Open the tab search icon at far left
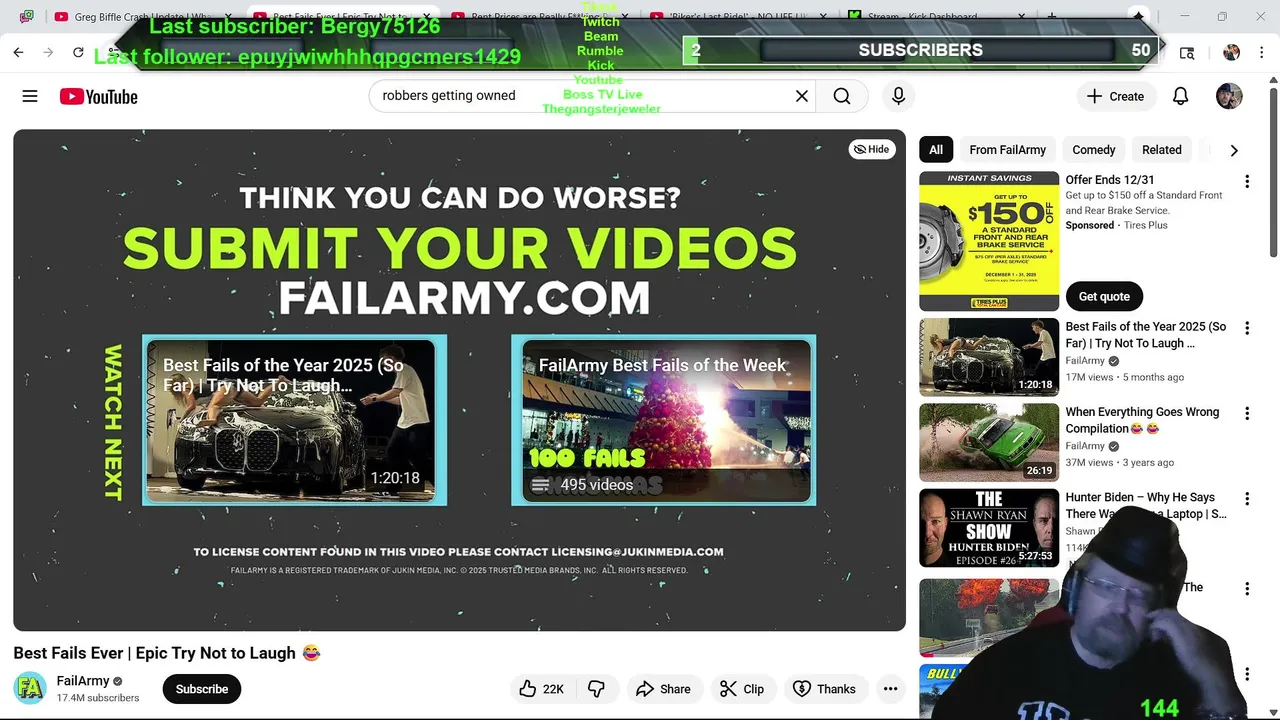The height and width of the screenshot is (720, 1280). (26, 16)
